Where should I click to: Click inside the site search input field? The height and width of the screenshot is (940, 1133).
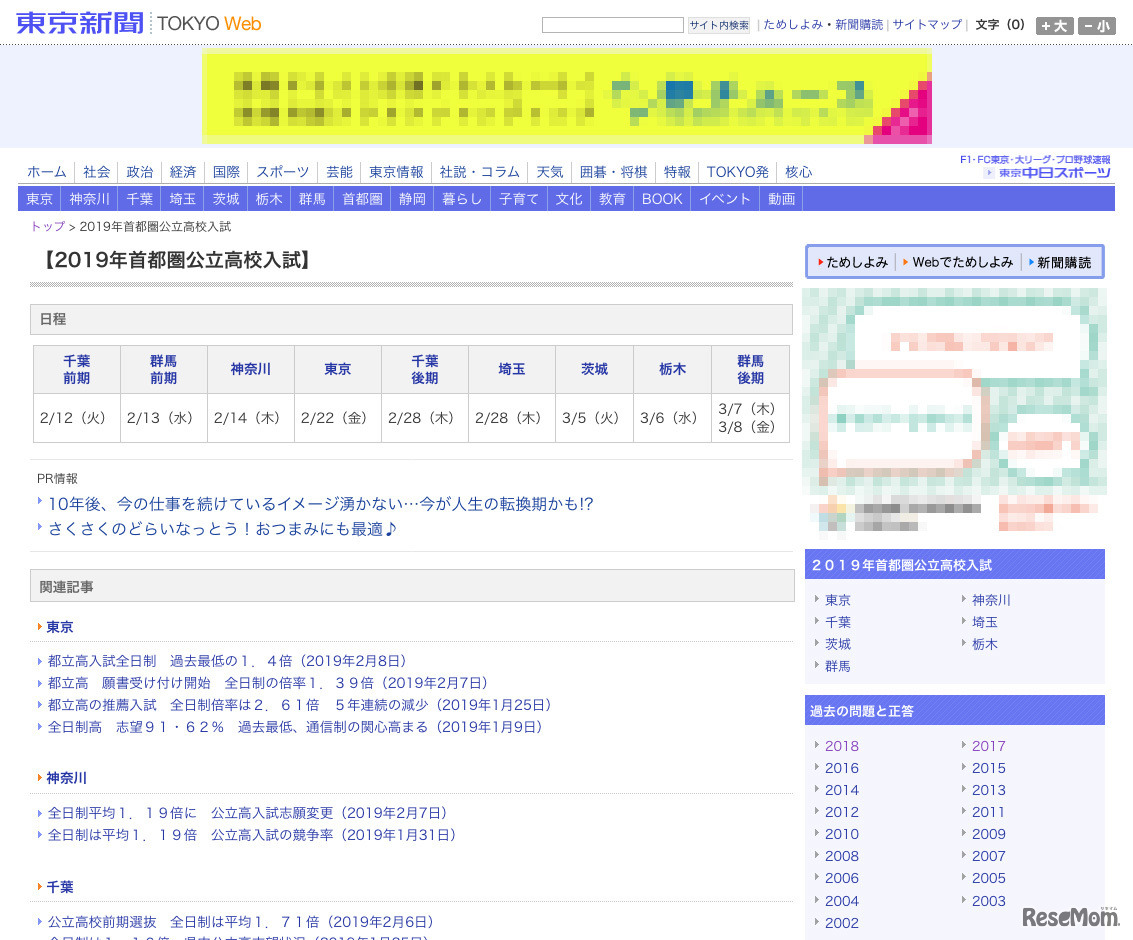coord(612,24)
